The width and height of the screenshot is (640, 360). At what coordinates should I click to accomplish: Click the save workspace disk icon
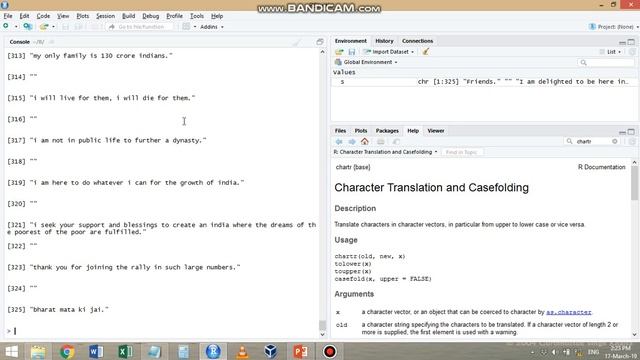pos(351,52)
